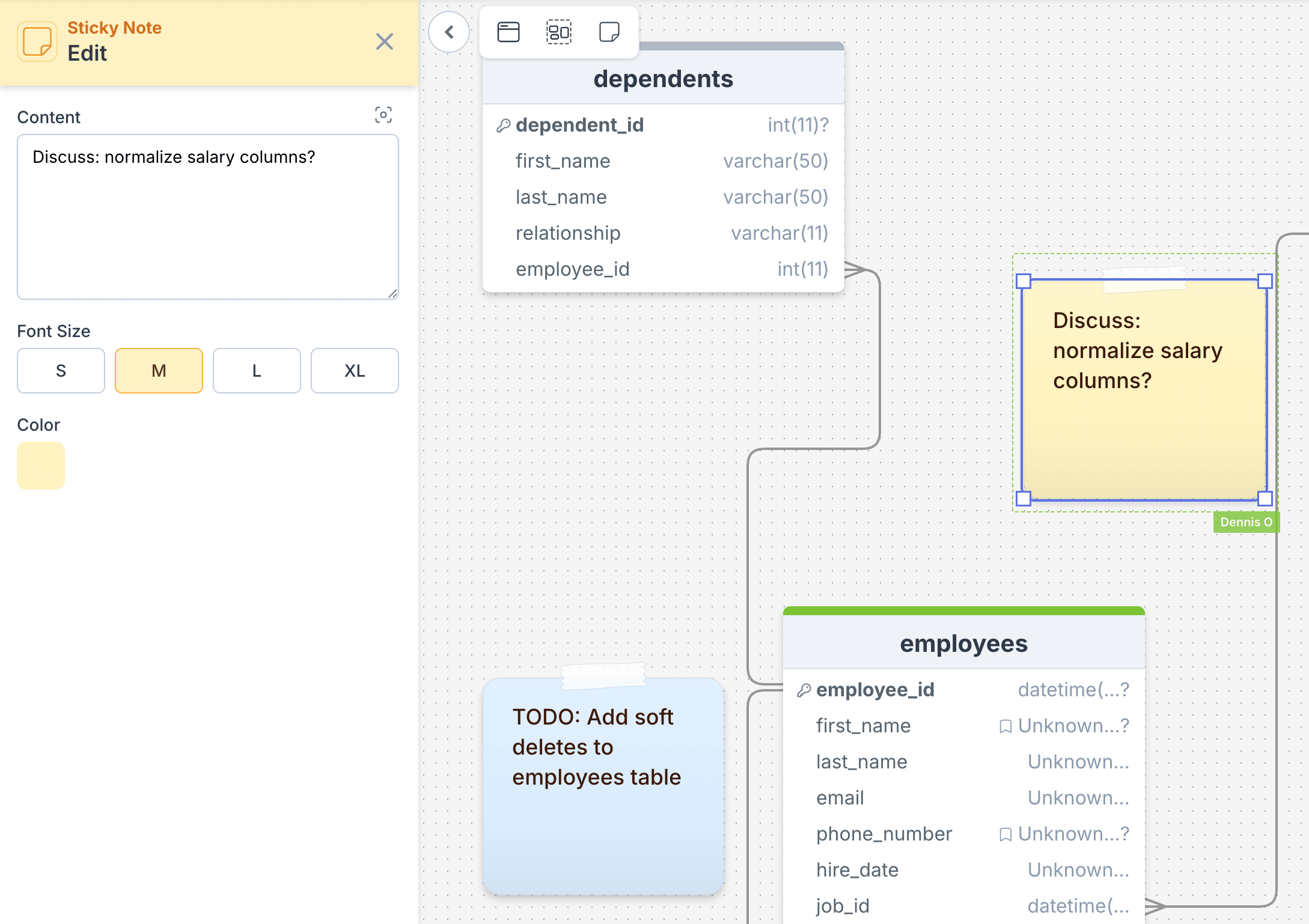Click the sticky note icon in panel header
This screenshot has height=924, width=1309.
point(37,41)
